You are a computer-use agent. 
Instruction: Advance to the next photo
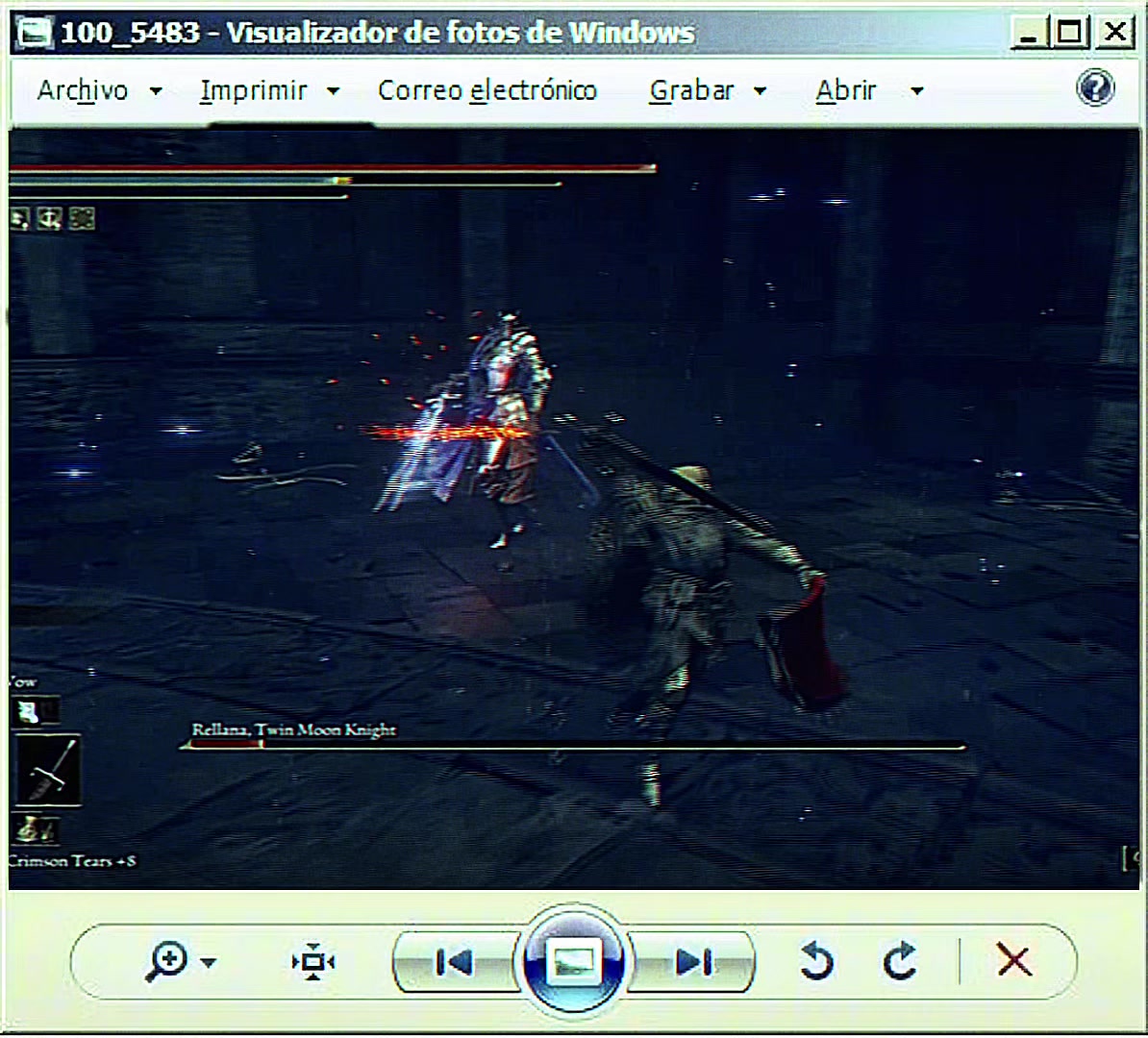point(692,962)
